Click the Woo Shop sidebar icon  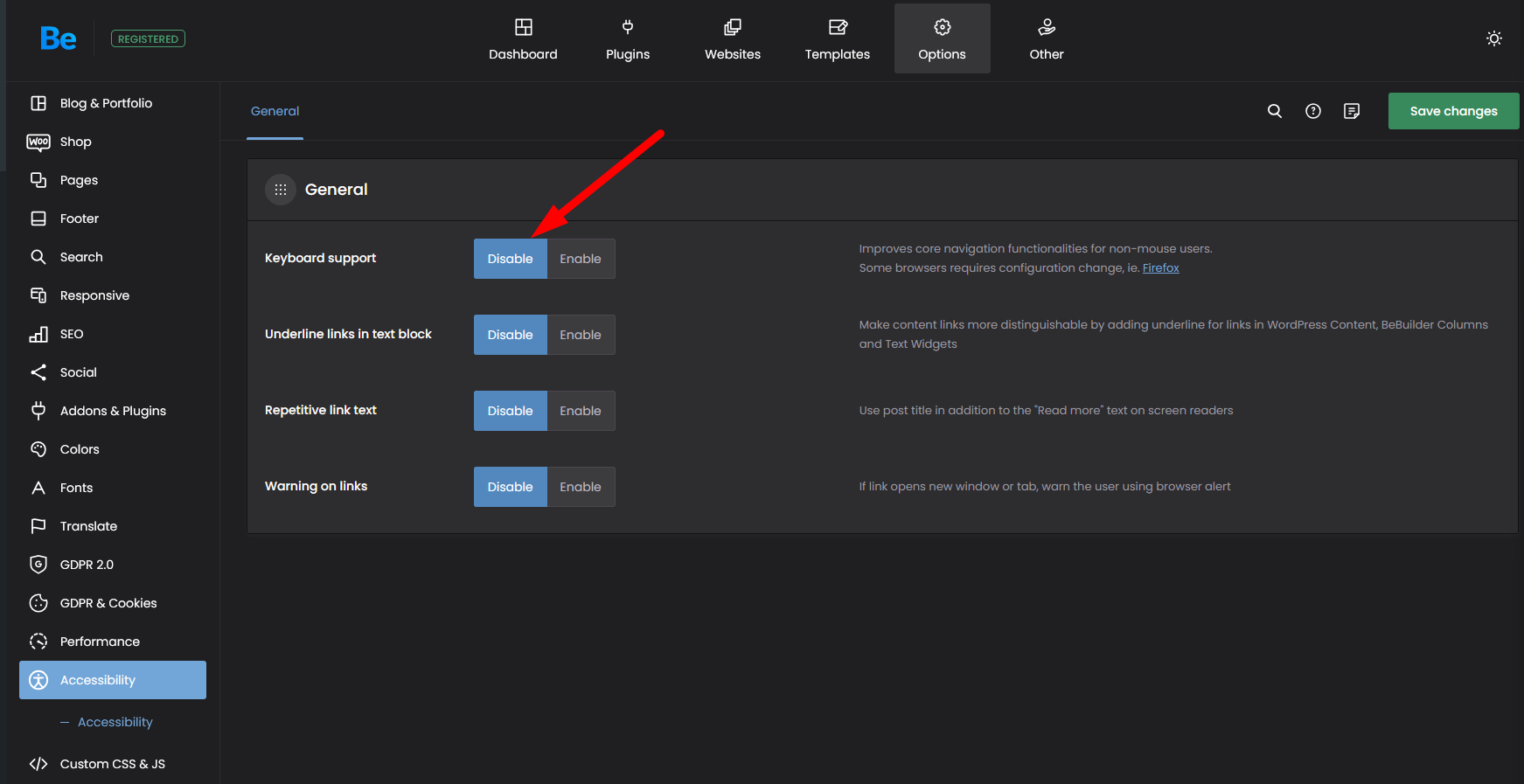(x=38, y=142)
